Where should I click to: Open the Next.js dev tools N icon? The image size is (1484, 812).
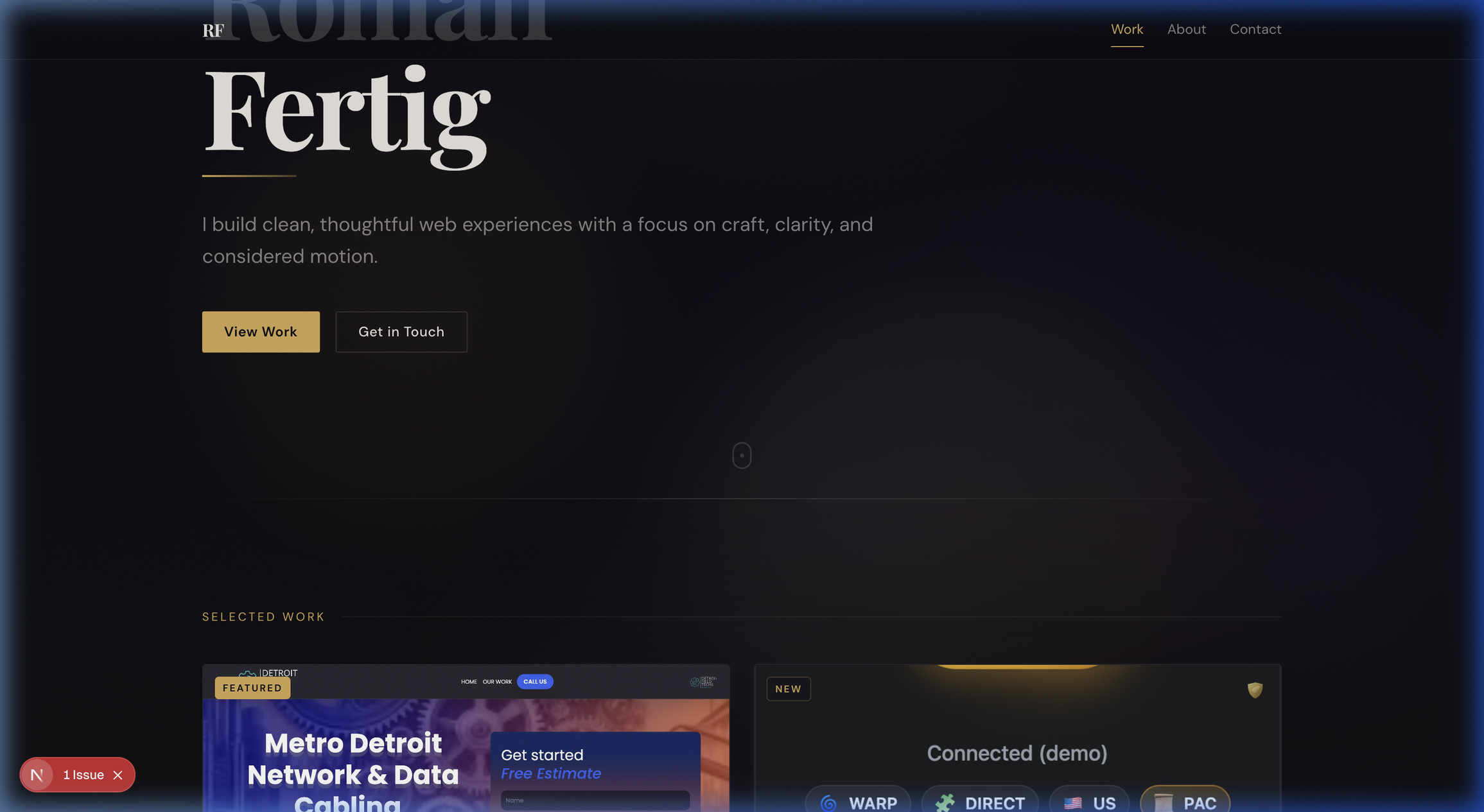pos(37,775)
